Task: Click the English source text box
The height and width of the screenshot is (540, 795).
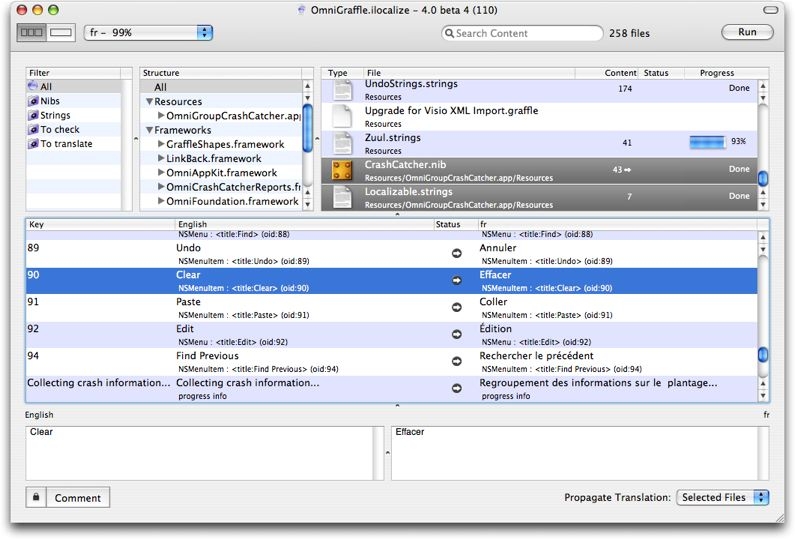Action: [200, 453]
